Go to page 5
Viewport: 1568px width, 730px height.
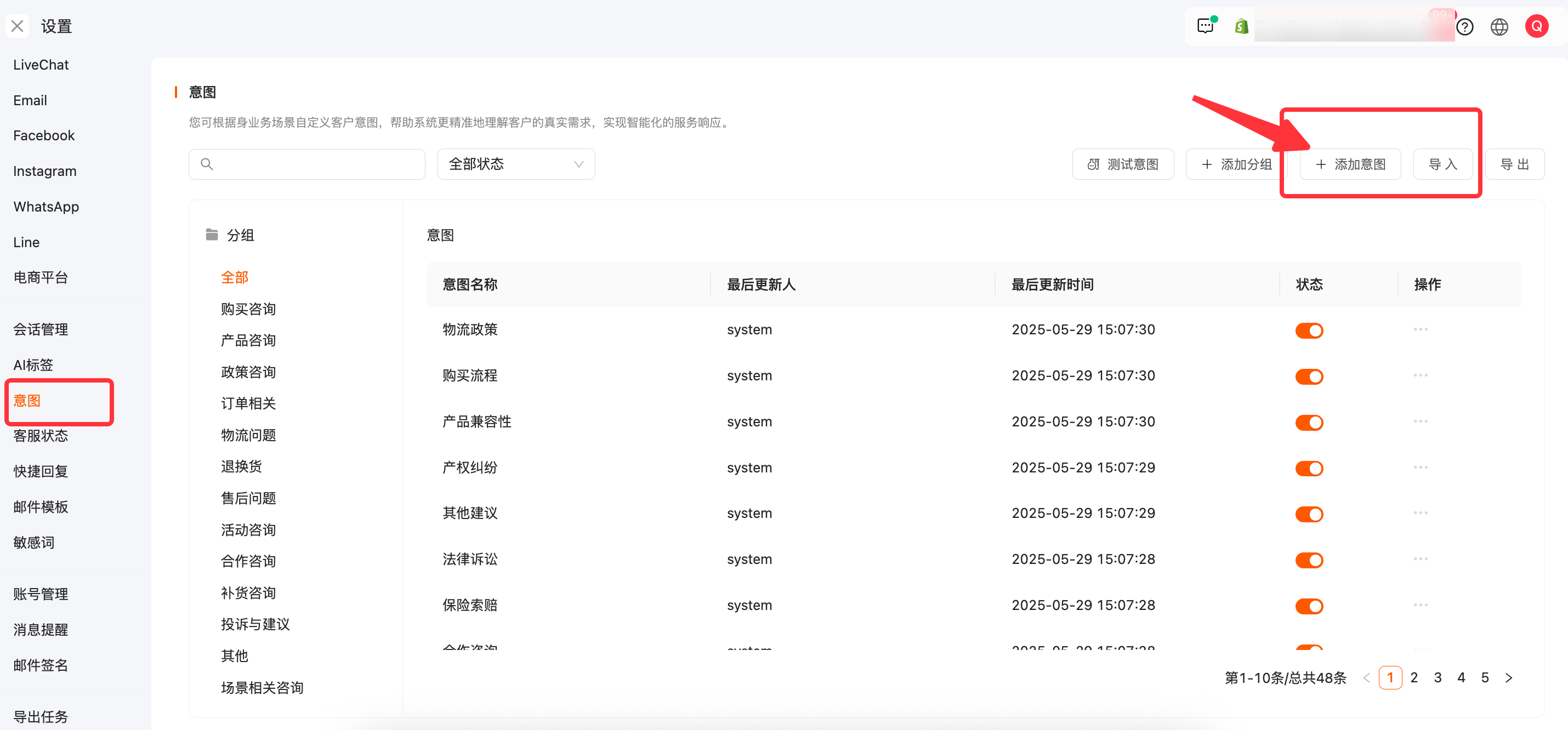(x=1485, y=678)
